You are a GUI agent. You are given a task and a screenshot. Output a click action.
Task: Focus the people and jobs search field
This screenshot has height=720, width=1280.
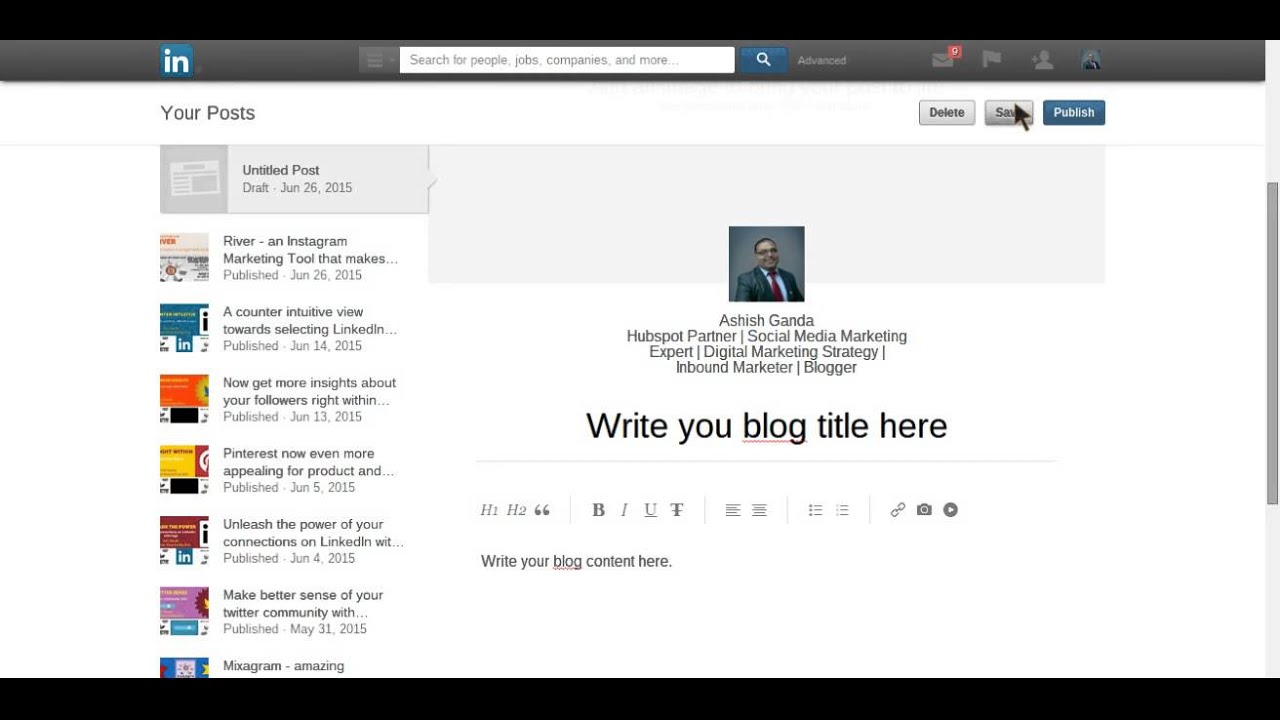567,60
